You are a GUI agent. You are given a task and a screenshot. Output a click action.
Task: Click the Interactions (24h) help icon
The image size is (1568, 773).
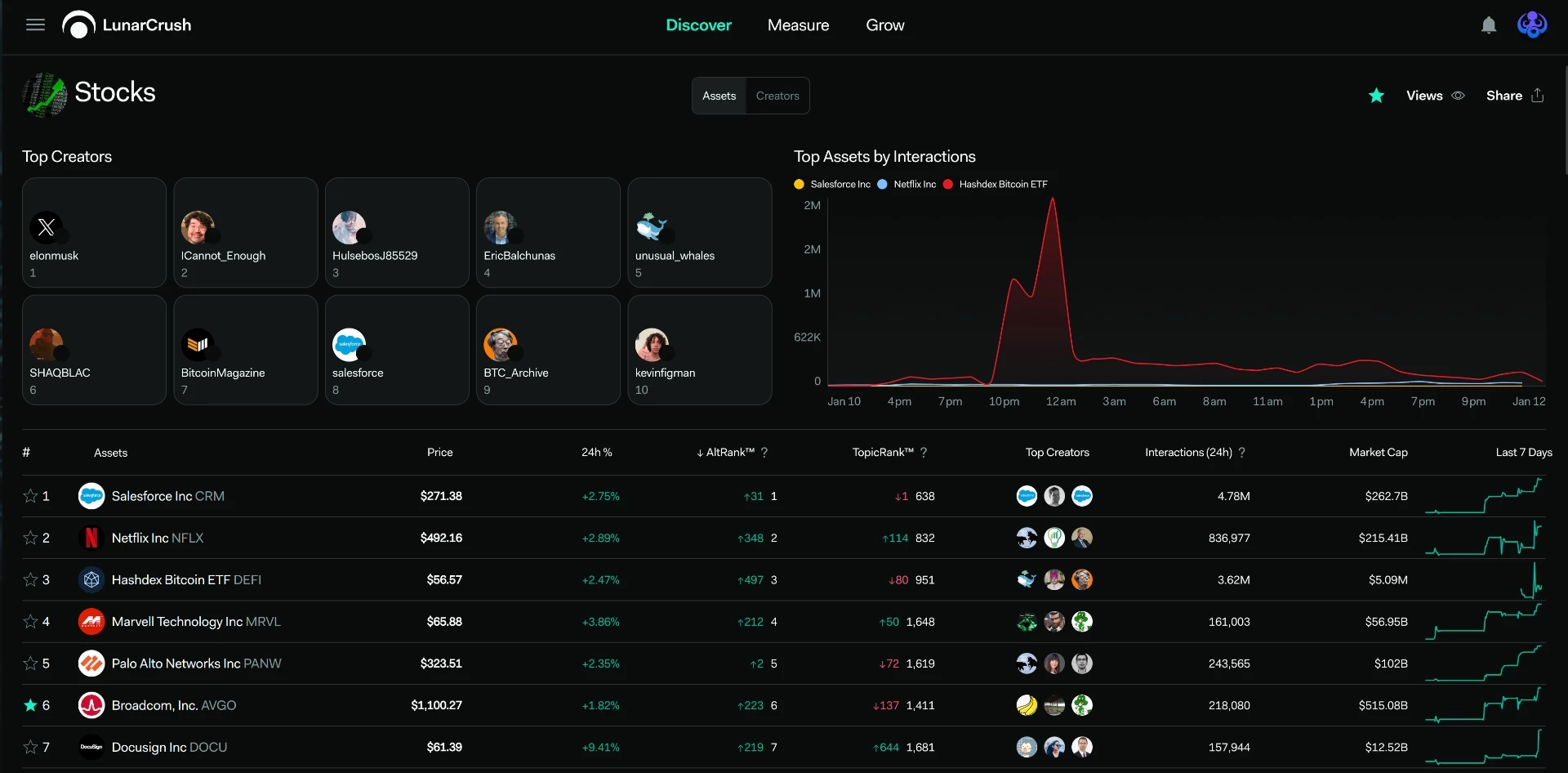point(1242,453)
